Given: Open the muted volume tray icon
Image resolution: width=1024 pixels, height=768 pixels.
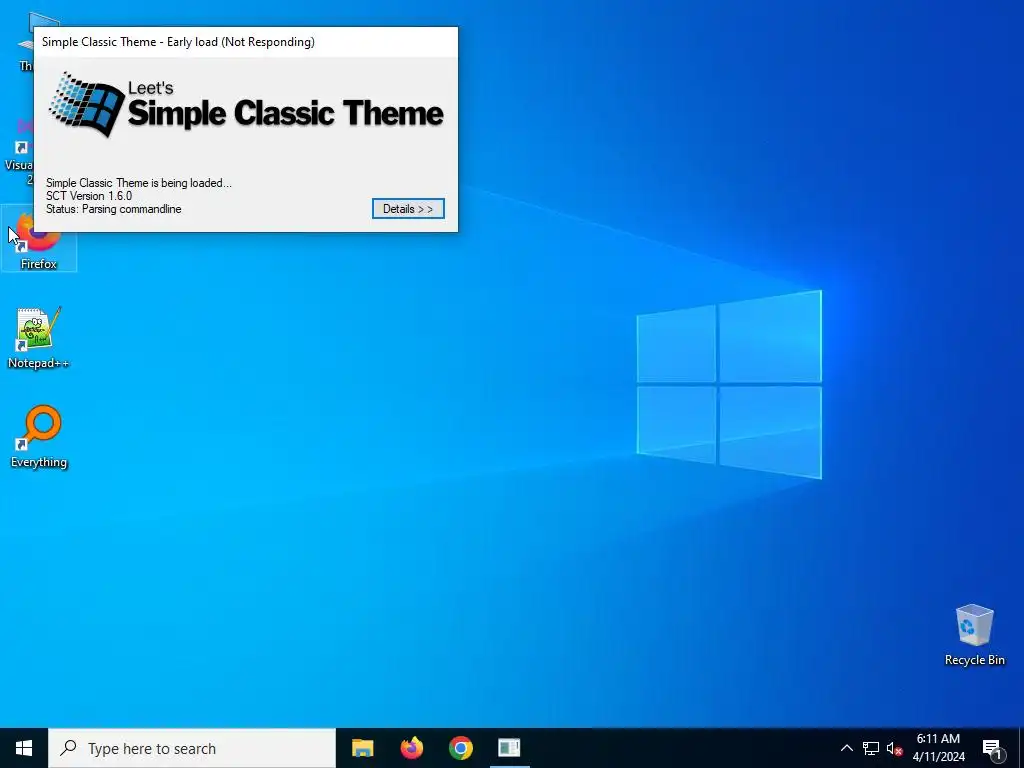Looking at the screenshot, I should click(x=894, y=748).
